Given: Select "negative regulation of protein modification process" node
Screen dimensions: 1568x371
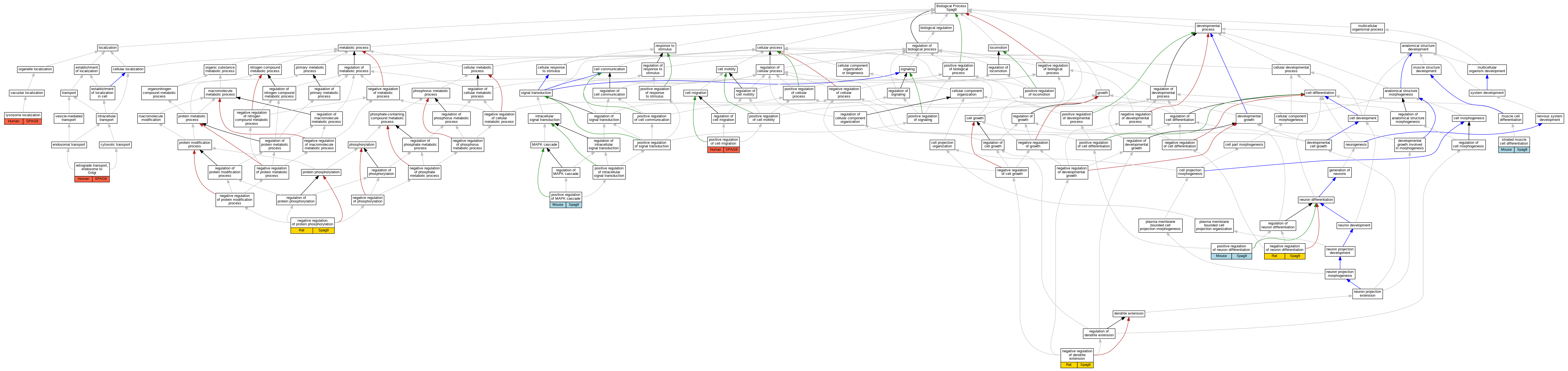Looking at the screenshot, I should pos(235,199).
